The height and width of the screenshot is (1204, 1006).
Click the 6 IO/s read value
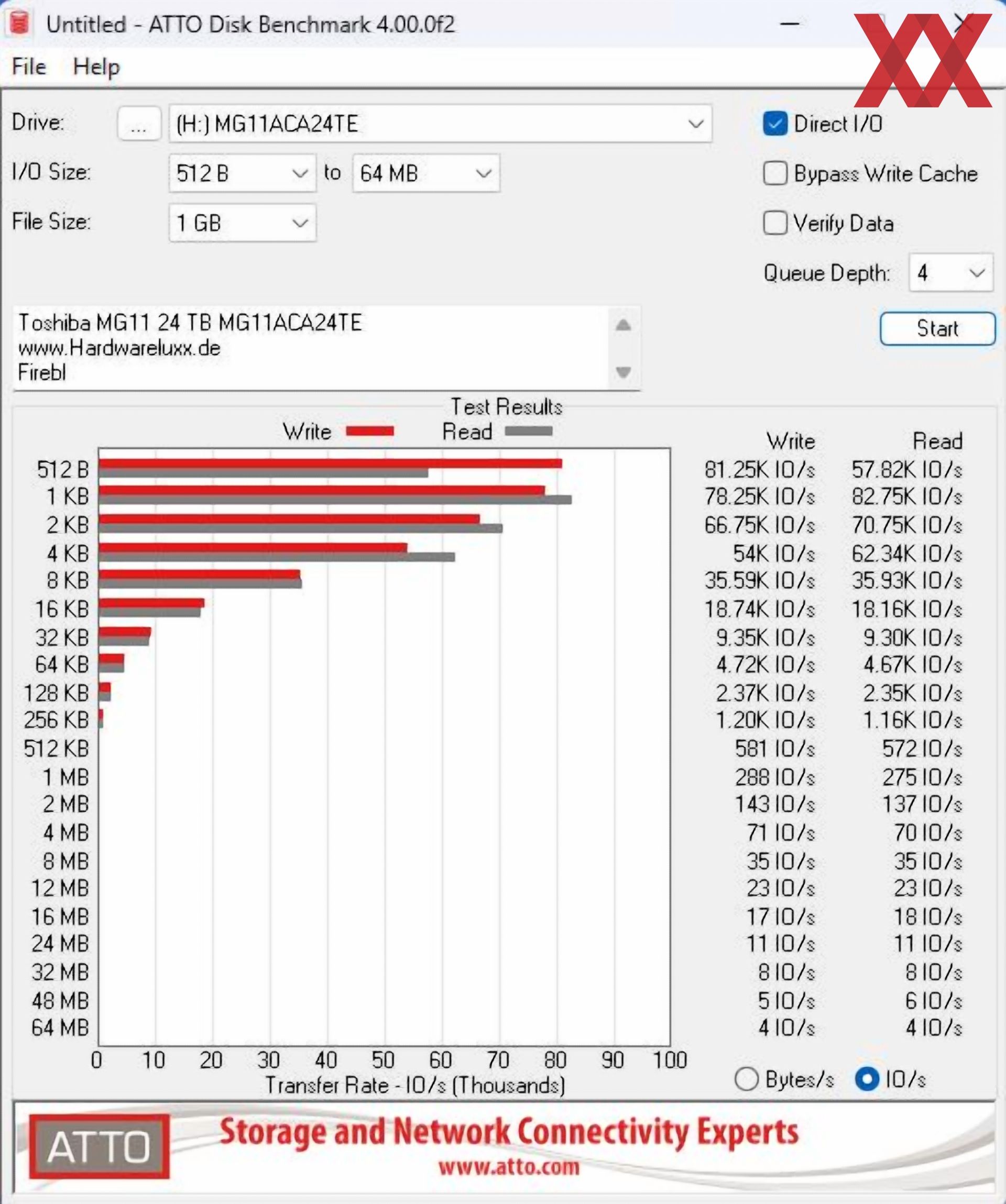[x=933, y=1001]
